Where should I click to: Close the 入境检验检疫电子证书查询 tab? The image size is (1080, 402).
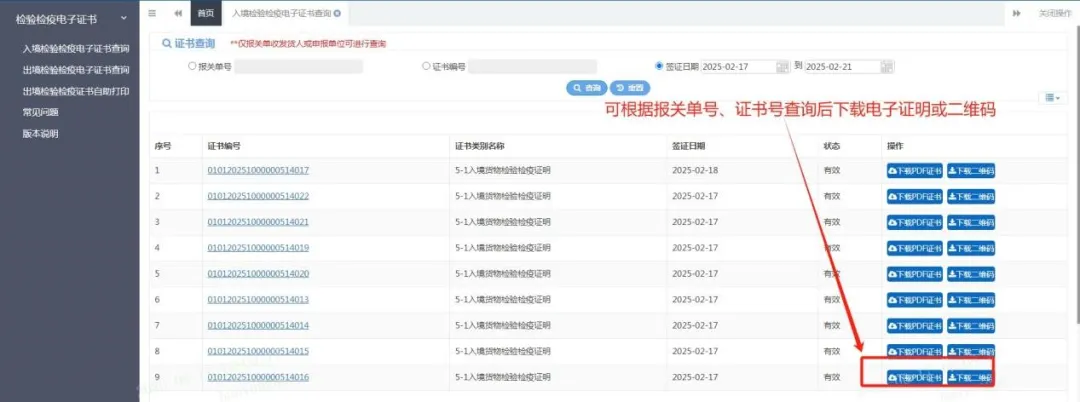click(337, 13)
